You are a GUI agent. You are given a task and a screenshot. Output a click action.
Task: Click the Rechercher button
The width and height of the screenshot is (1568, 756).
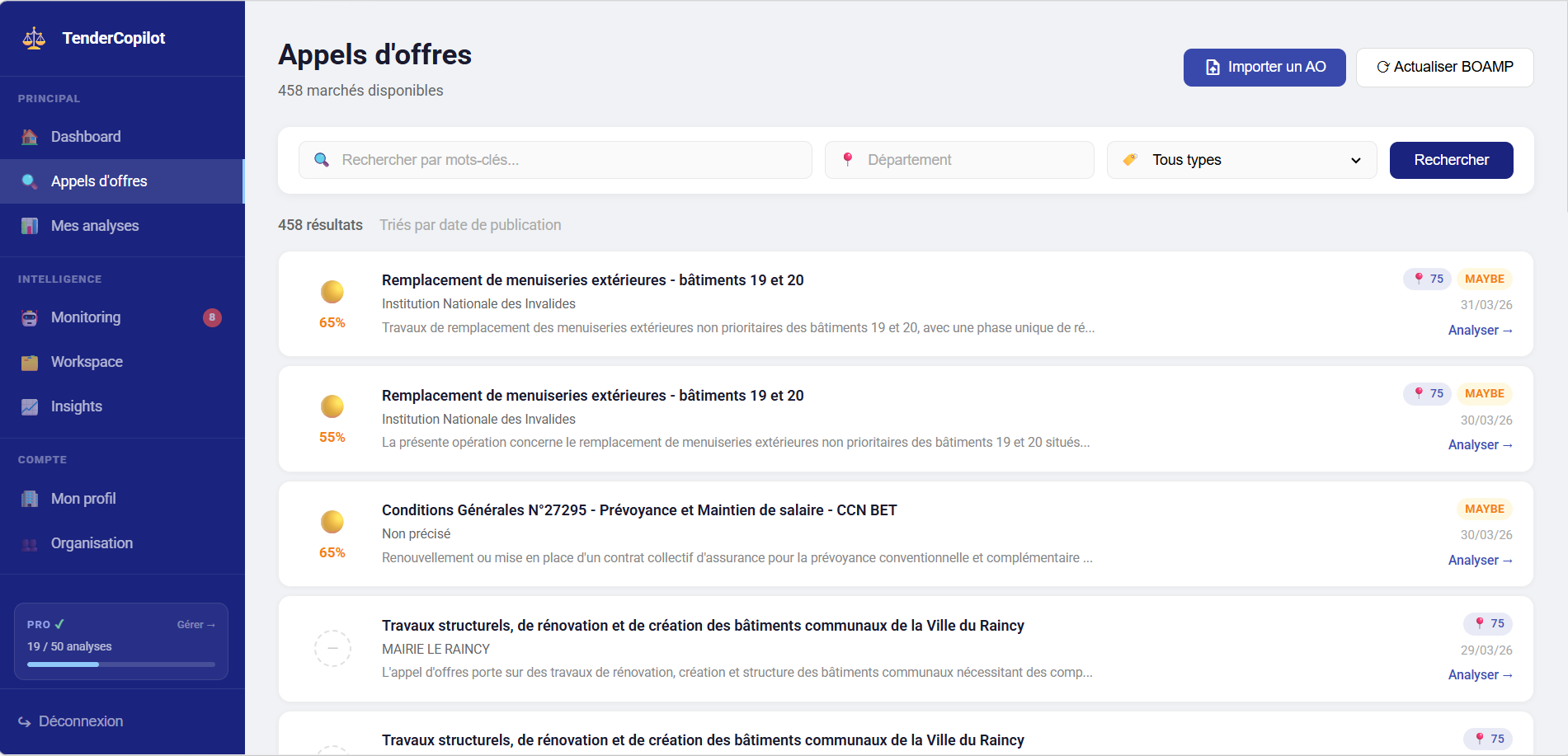(1451, 160)
